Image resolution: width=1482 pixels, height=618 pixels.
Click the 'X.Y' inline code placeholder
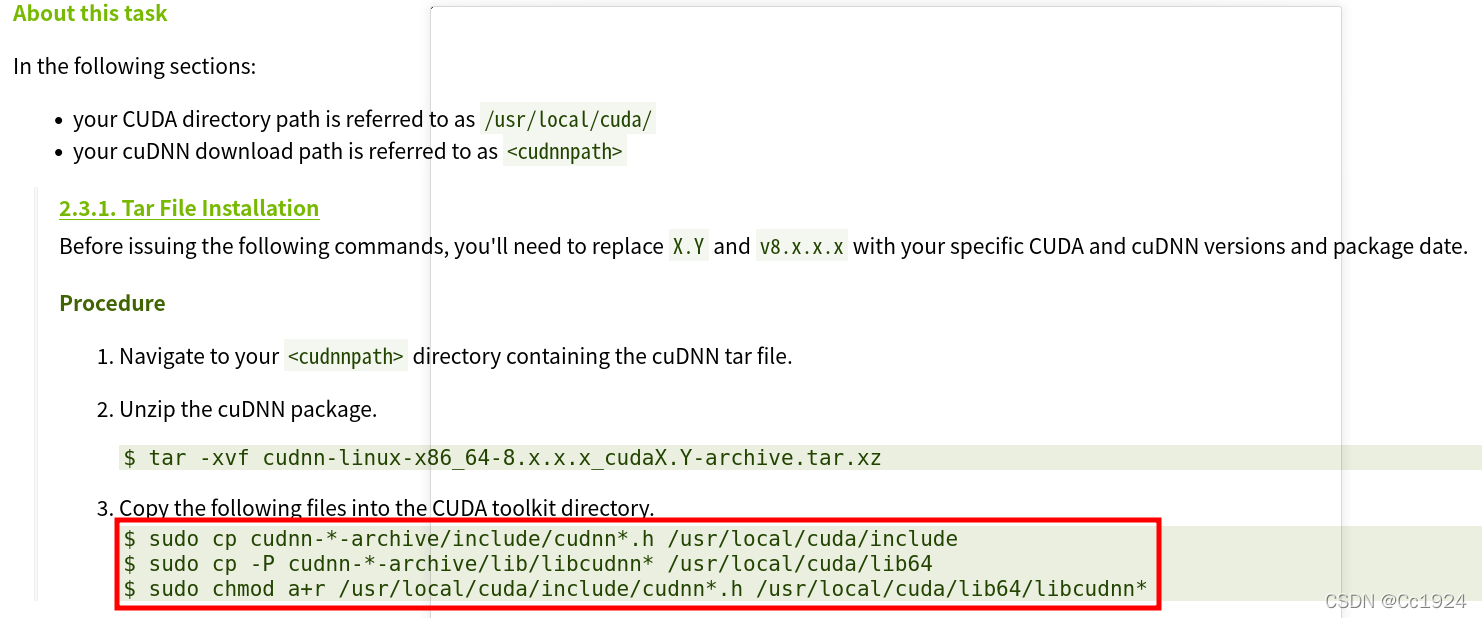689,246
